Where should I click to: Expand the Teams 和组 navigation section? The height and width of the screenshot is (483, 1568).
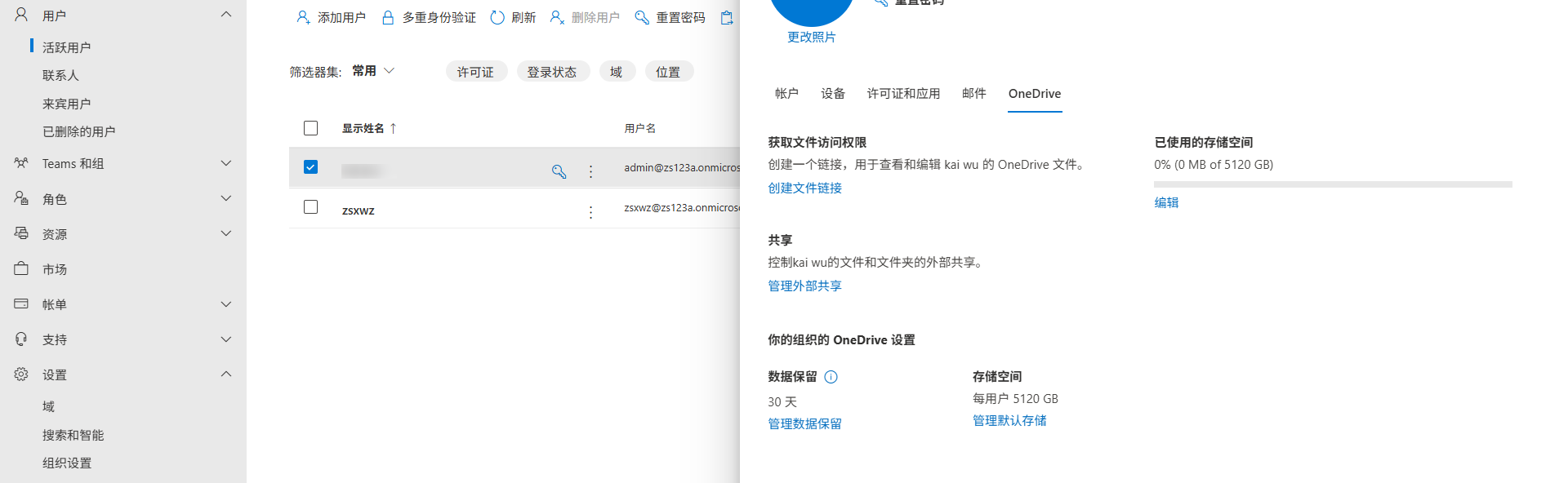(x=226, y=163)
